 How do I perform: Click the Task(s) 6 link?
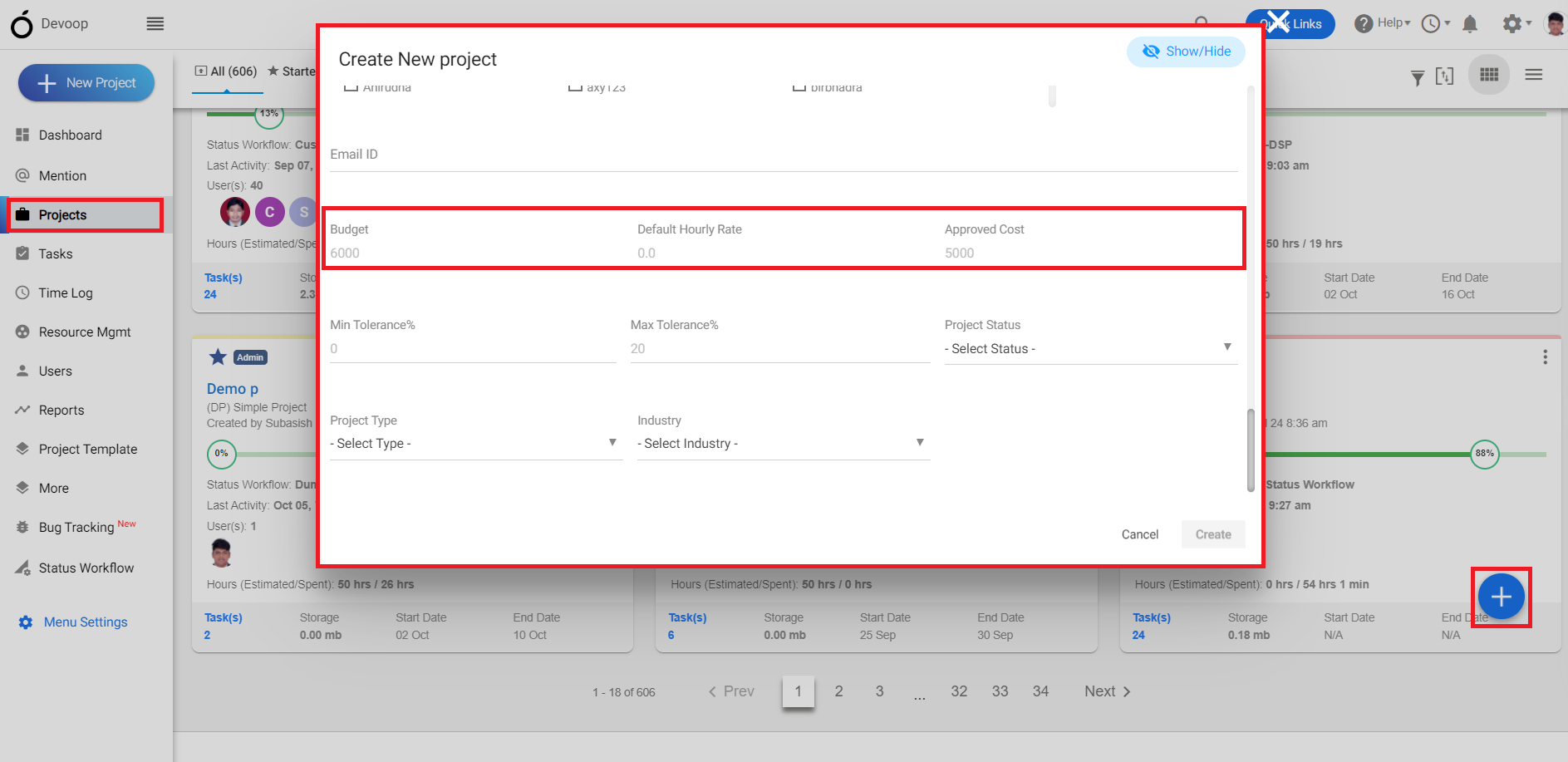pyautogui.click(x=687, y=626)
